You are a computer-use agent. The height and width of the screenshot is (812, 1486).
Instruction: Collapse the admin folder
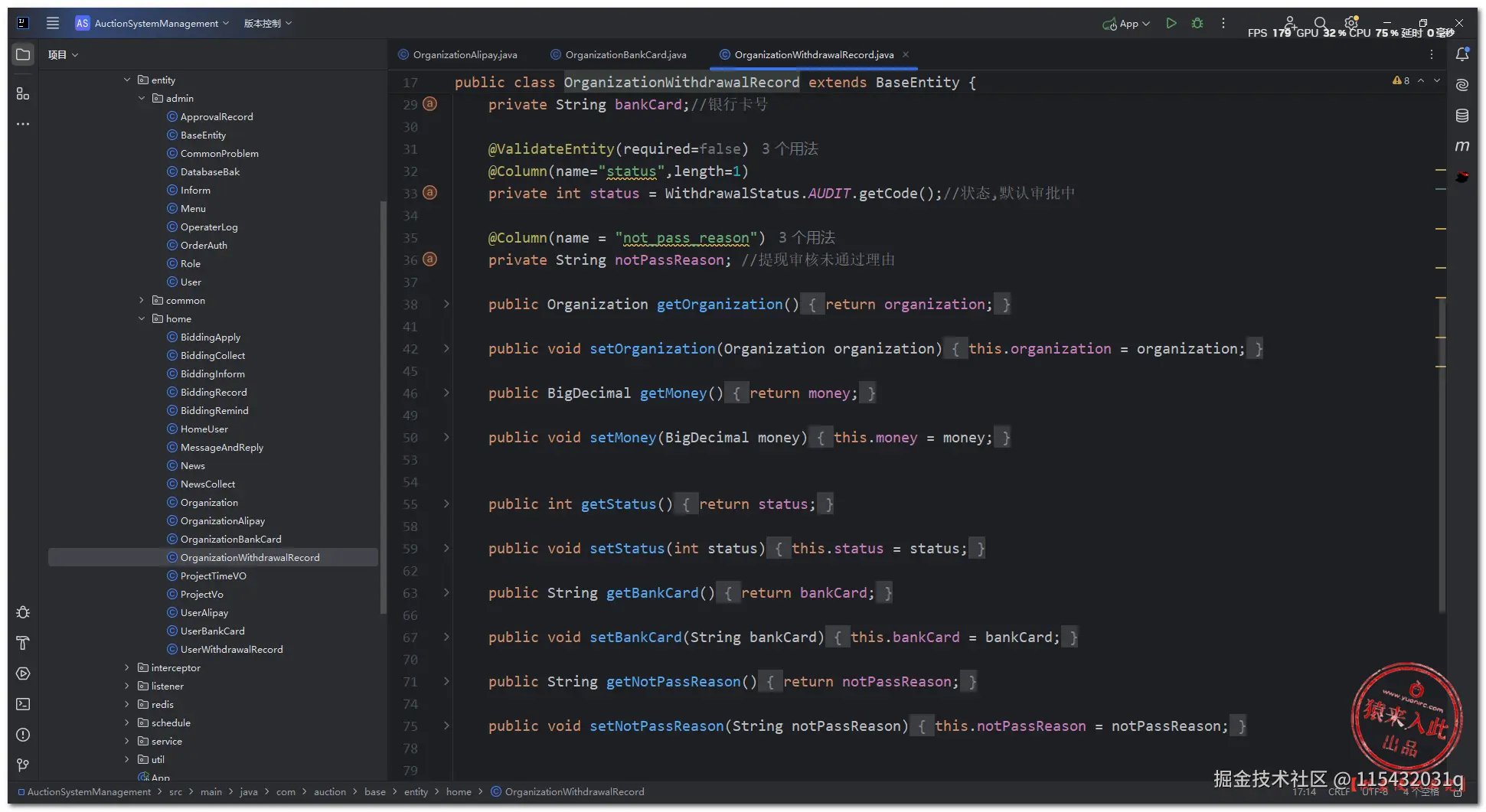[142, 98]
